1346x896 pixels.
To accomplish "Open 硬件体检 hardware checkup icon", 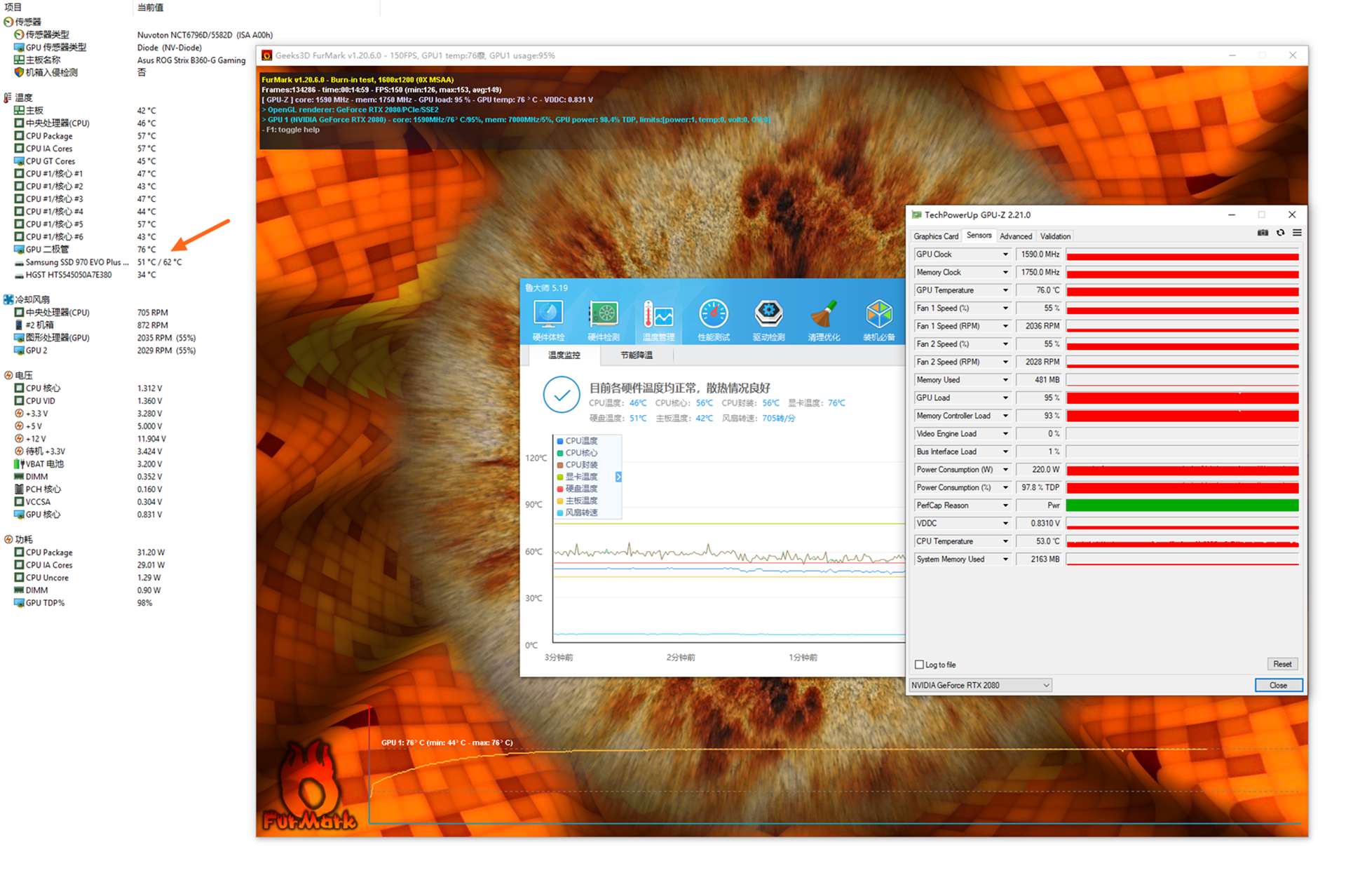I will point(548,315).
